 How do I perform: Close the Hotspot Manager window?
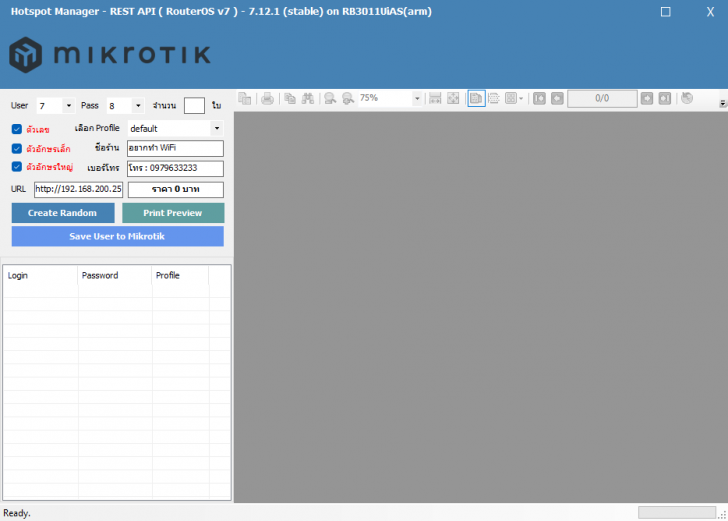click(710, 12)
